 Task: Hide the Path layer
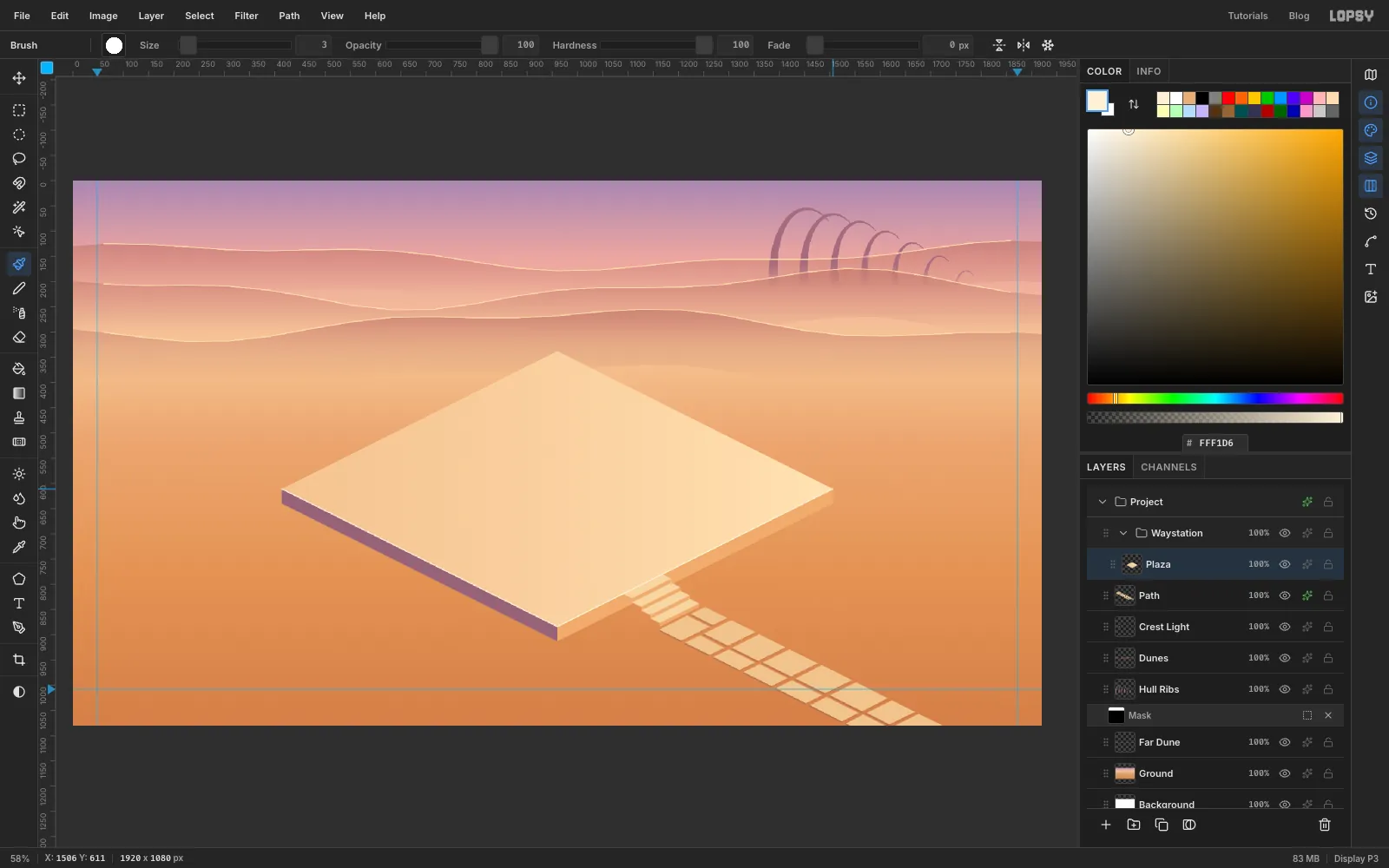coord(1285,595)
